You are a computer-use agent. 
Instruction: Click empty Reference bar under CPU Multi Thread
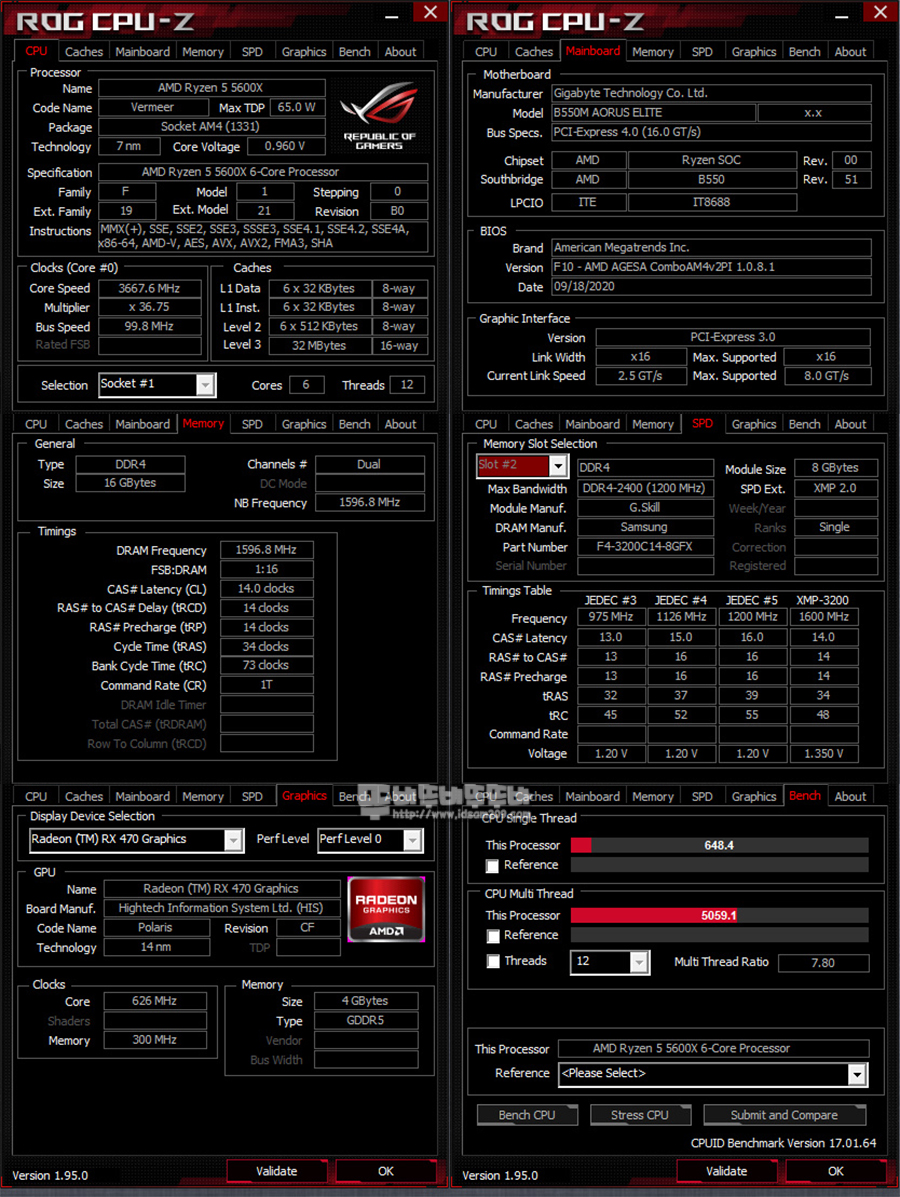point(719,936)
